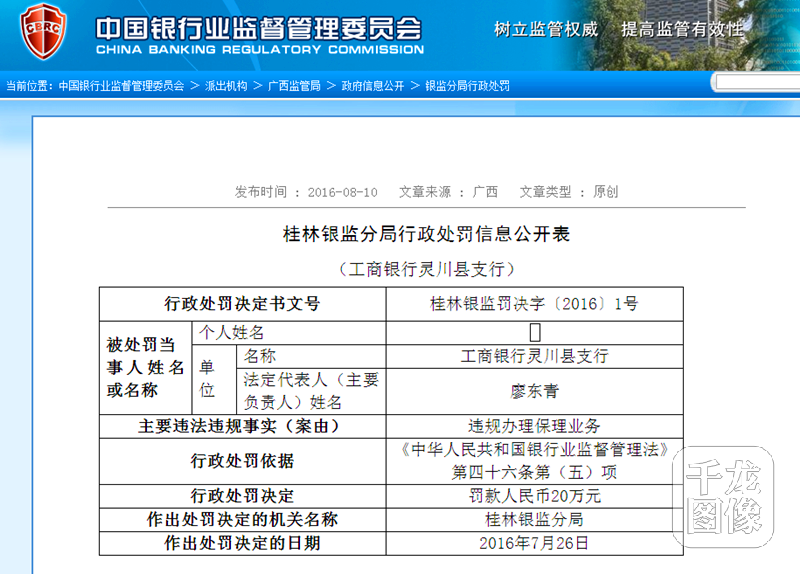Navigate to 政府信息公开 breadcrumb
This screenshot has width=800, height=574.
click(372, 86)
